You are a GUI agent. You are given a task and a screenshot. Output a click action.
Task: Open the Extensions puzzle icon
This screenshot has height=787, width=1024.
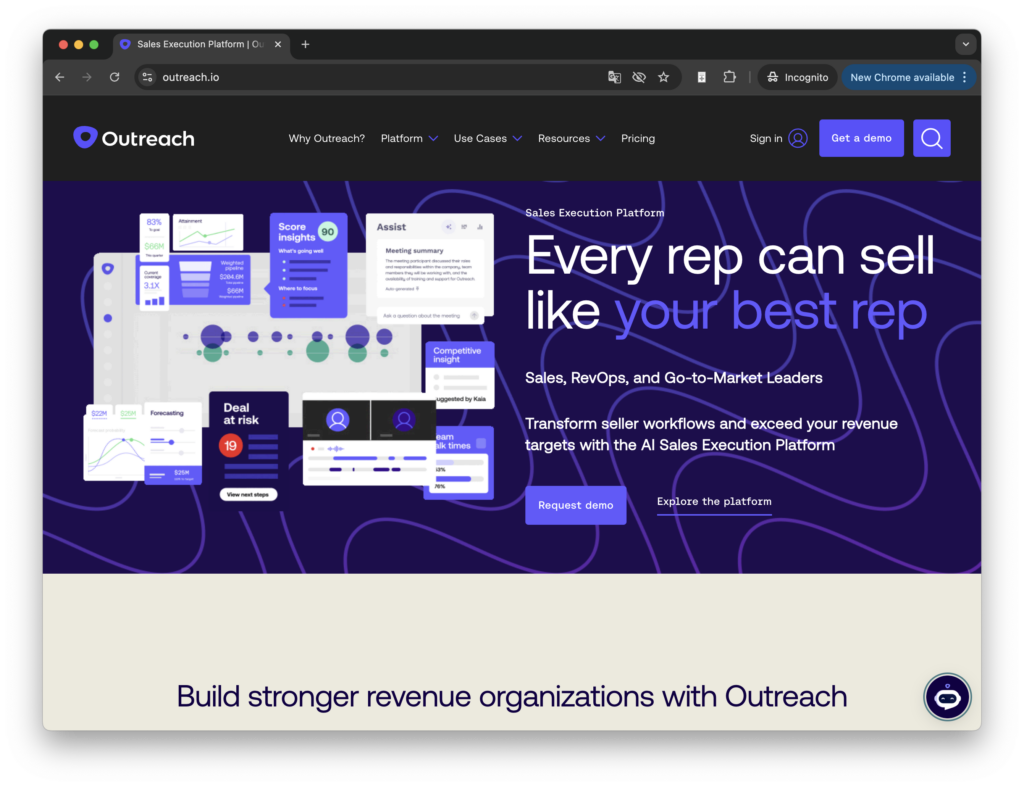pyautogui.click(x=729, y=77)
